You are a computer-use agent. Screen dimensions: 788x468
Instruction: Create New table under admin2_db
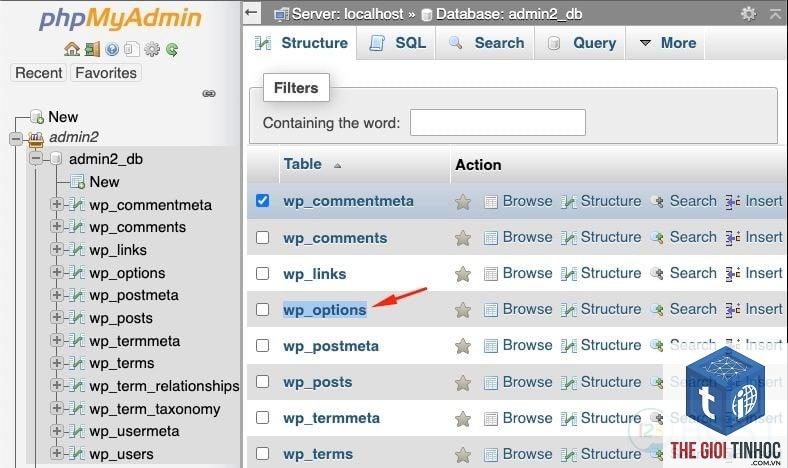click(104, 181)
